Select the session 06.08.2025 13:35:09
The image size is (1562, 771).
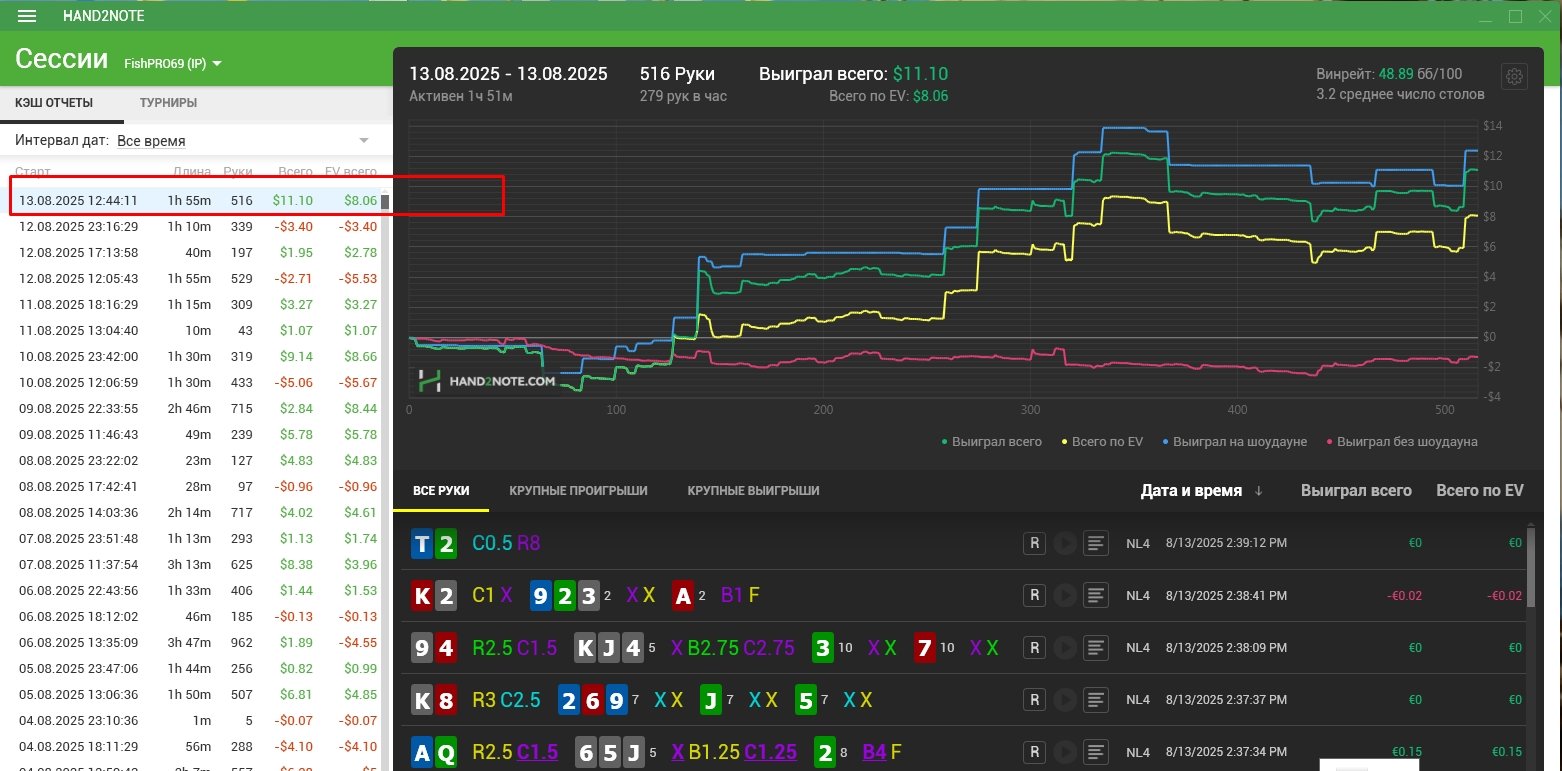tap(196, 642)
